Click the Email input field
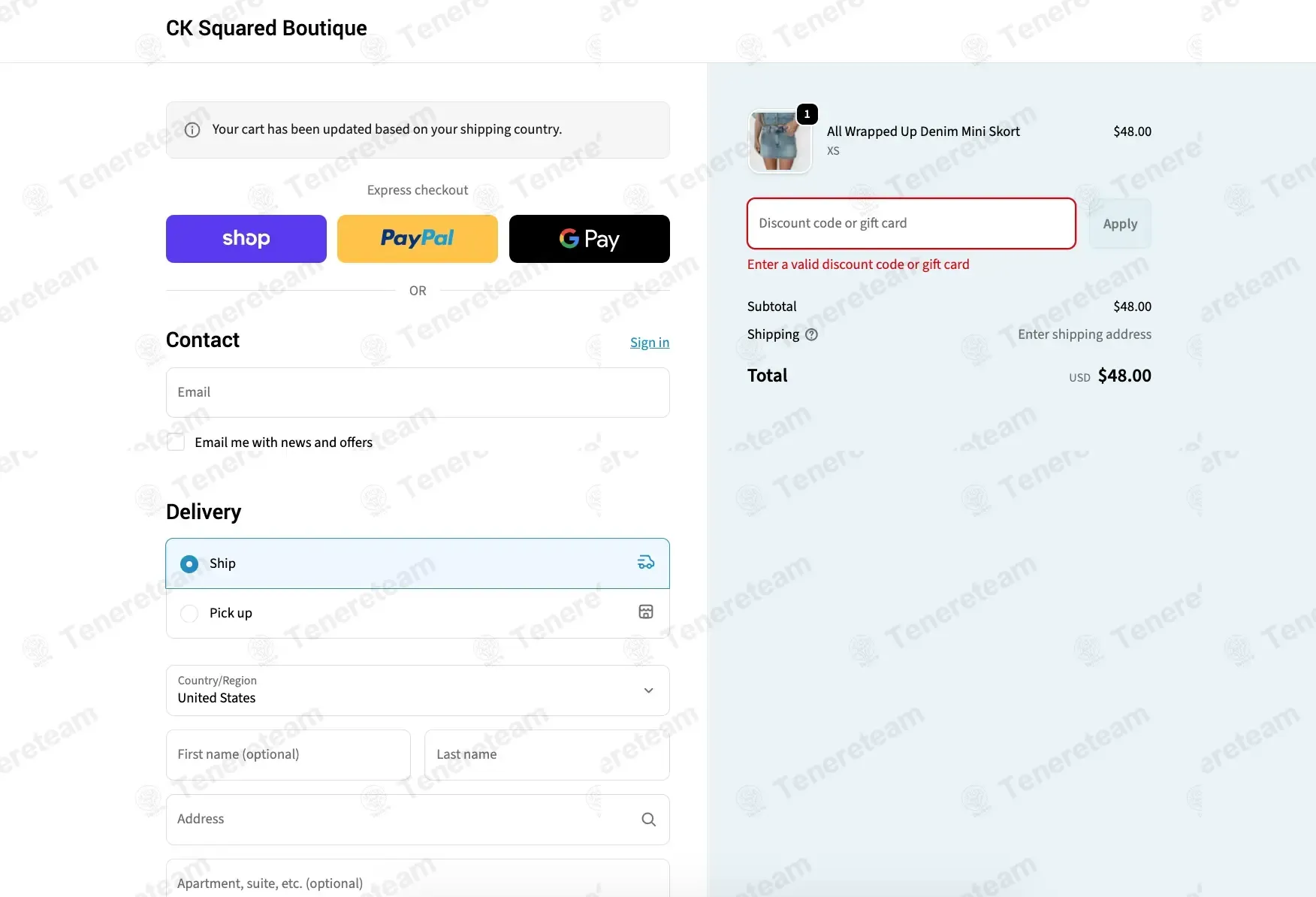 pyautogui.click(x=417, y=392)
